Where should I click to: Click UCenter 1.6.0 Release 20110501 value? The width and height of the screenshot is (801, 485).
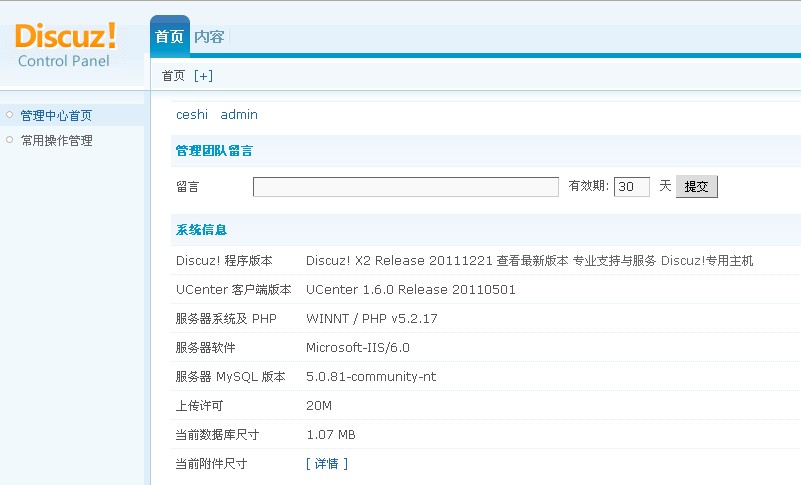click(x=411, y=290)
